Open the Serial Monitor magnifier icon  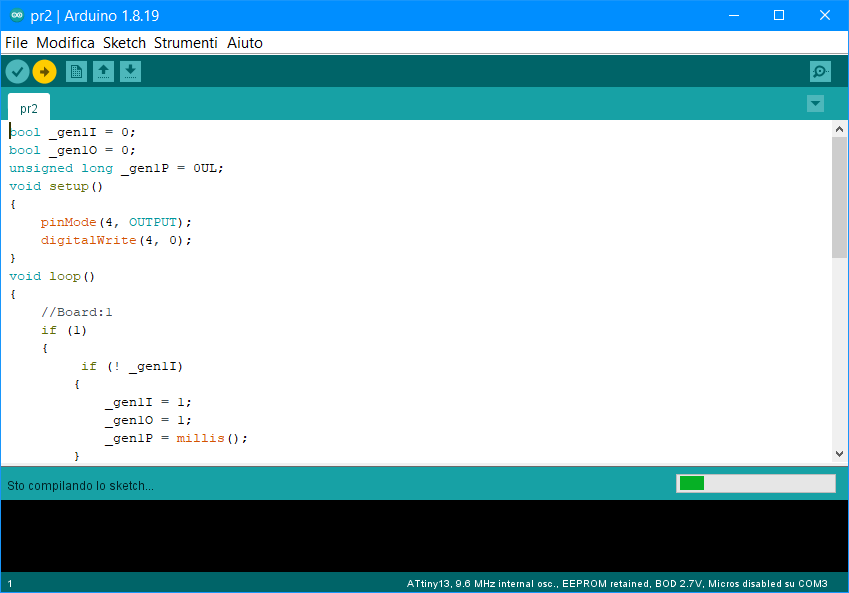tap(820, 71)
